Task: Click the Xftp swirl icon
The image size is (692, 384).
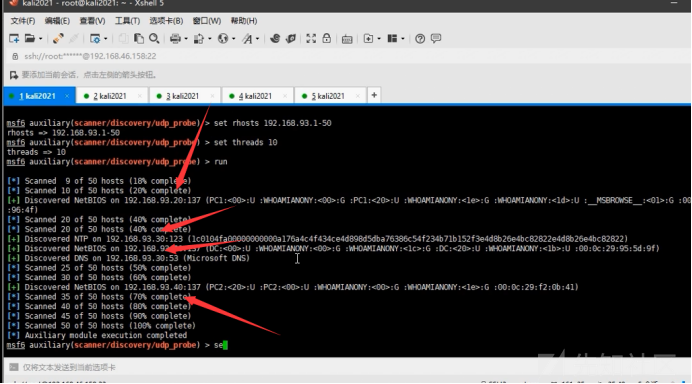Action: click(275, 39)
